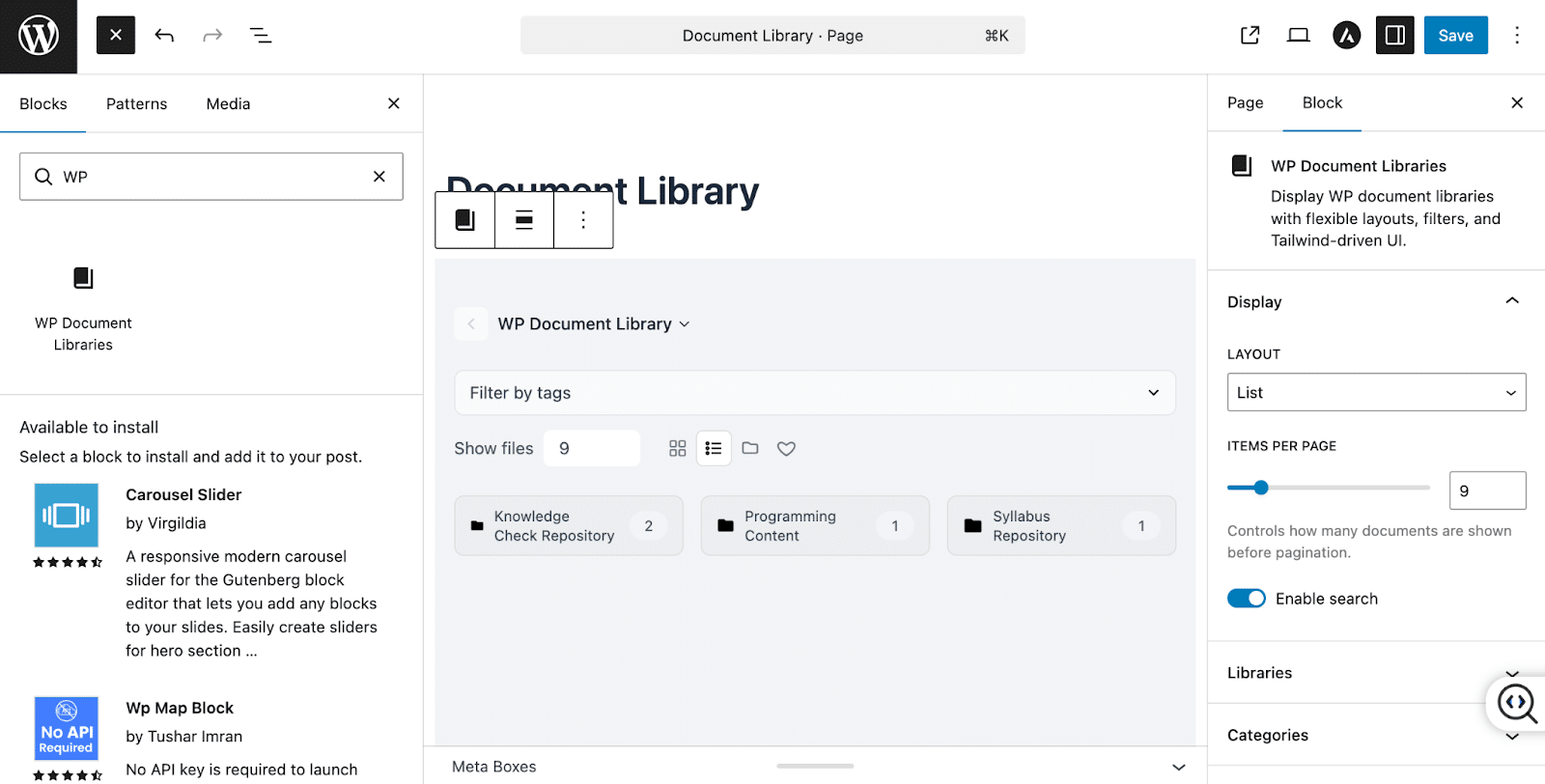Expand the Categories panel
This screenshot has height=784, width=1545.
[1376, 736]
